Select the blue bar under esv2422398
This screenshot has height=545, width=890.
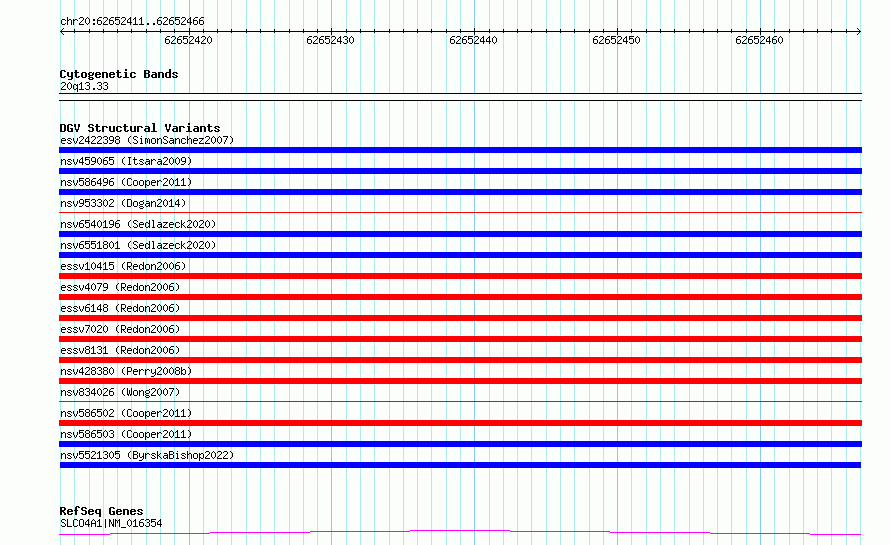point(460,150)
